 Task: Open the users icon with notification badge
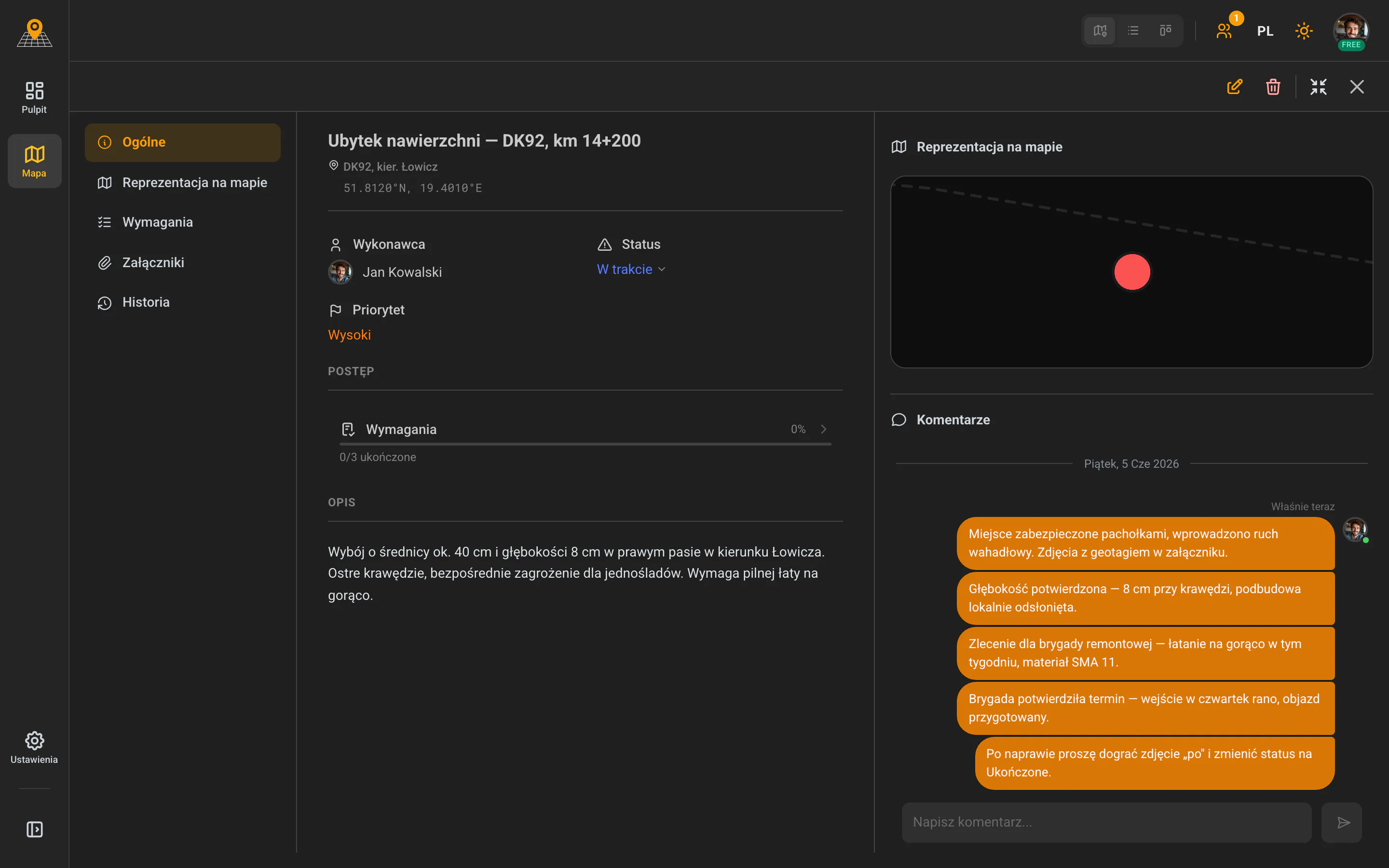(1224, 31)
